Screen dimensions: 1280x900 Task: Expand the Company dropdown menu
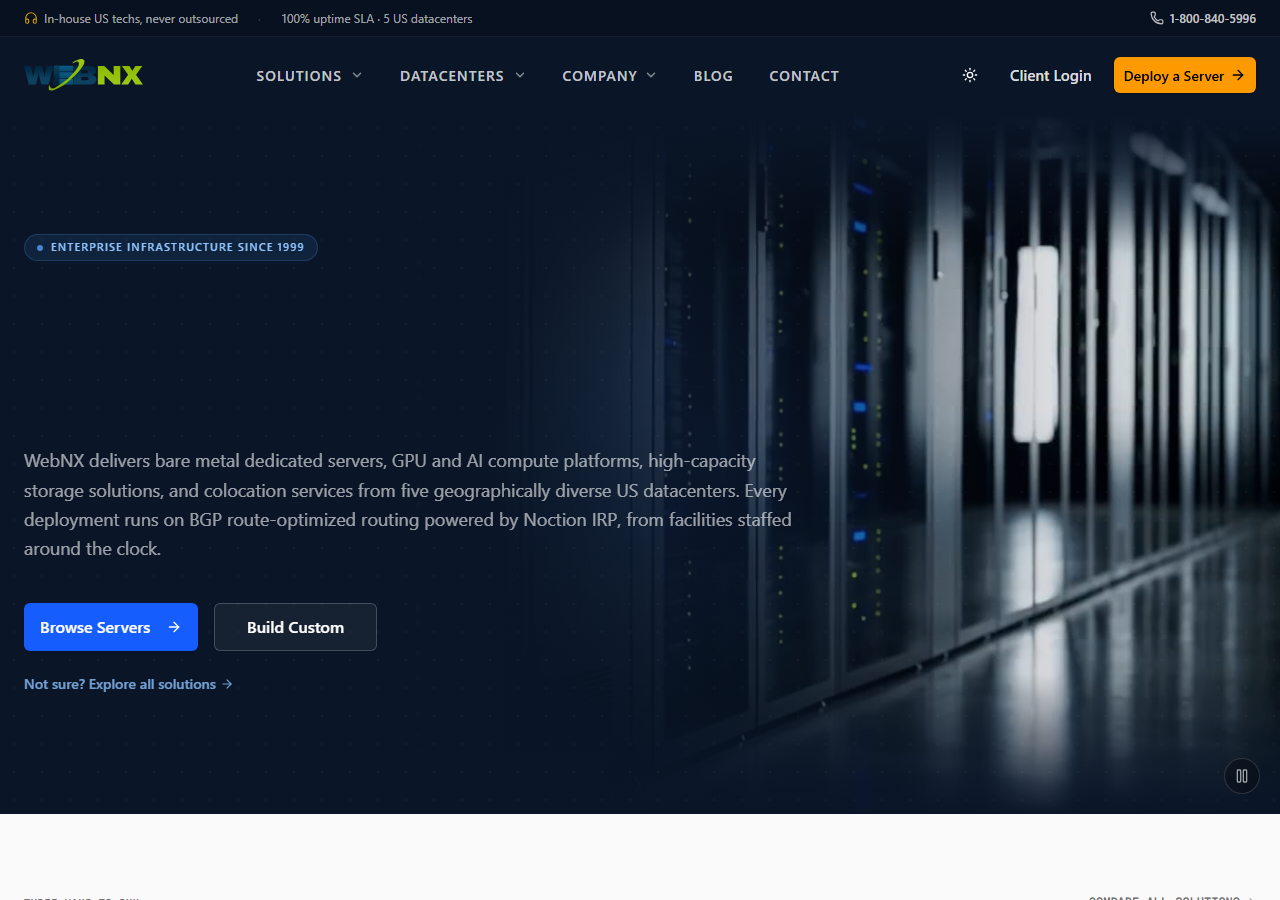[x=609, y=76]
